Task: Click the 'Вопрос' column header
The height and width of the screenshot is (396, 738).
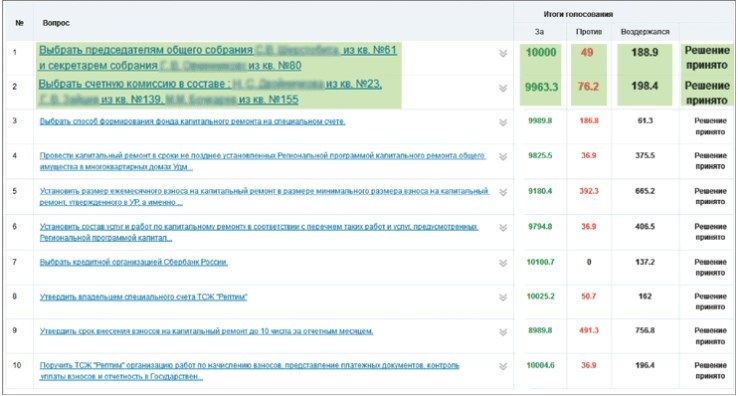Action: (56, 23)
